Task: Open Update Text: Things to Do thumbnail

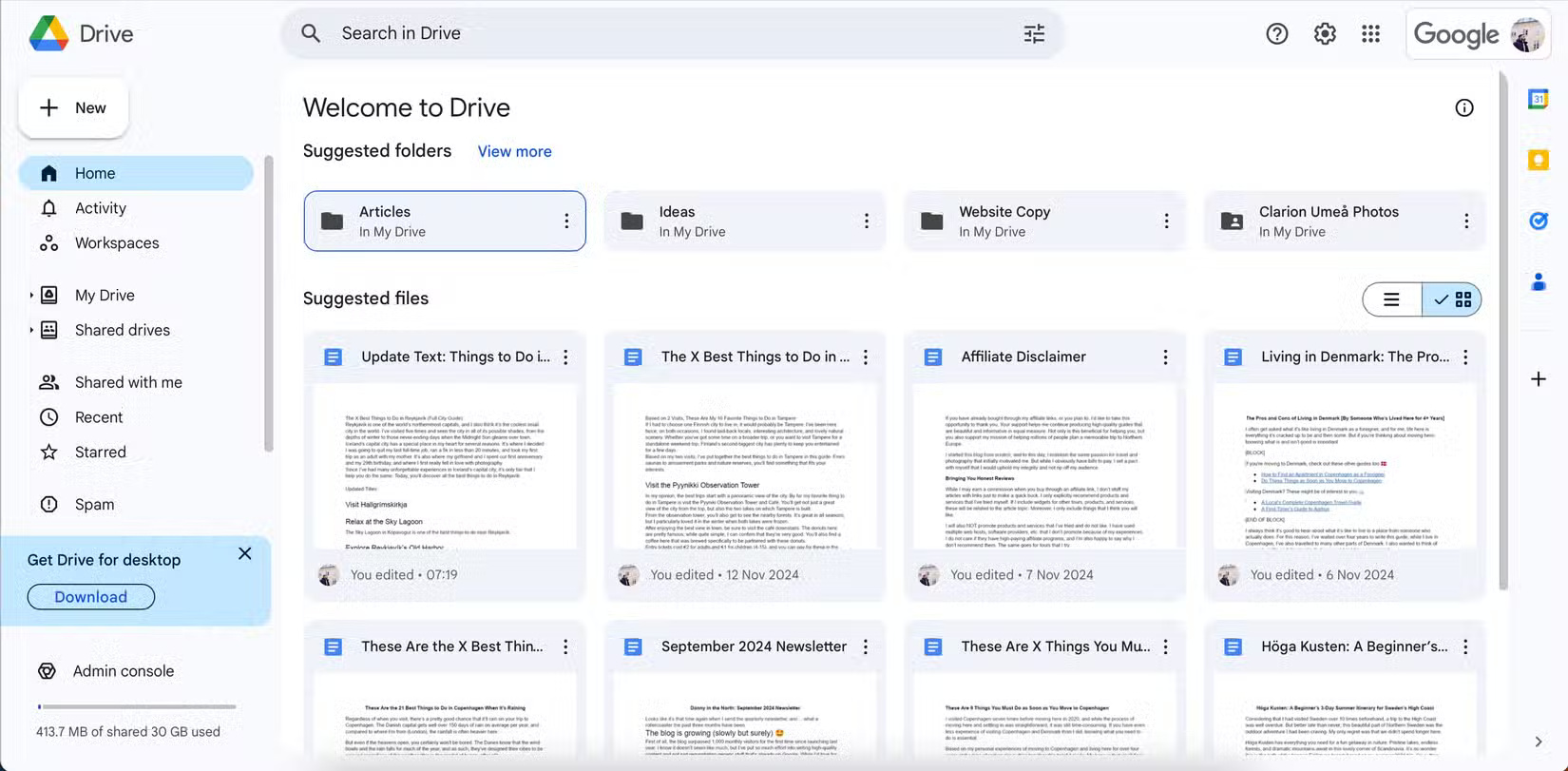Action: [x=445, y=467]
